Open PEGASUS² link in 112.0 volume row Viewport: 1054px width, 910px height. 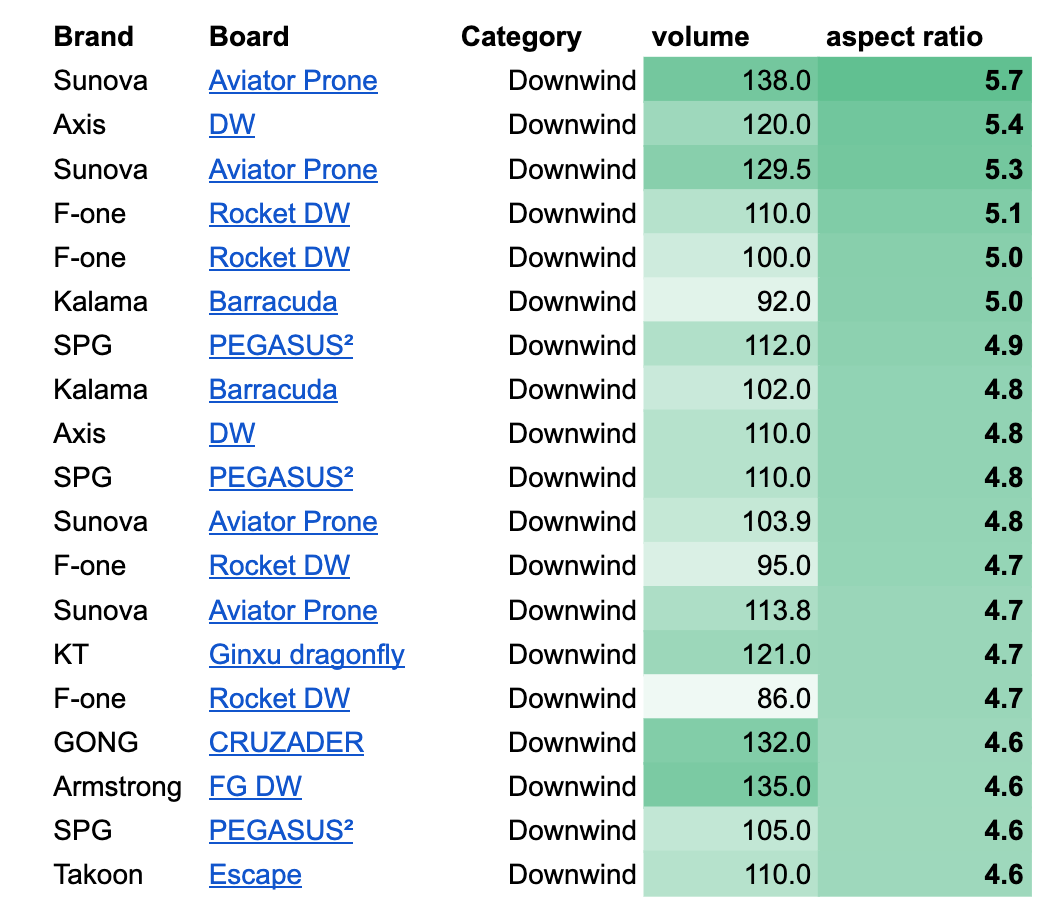pyautogui.click(x=281, y=345)
